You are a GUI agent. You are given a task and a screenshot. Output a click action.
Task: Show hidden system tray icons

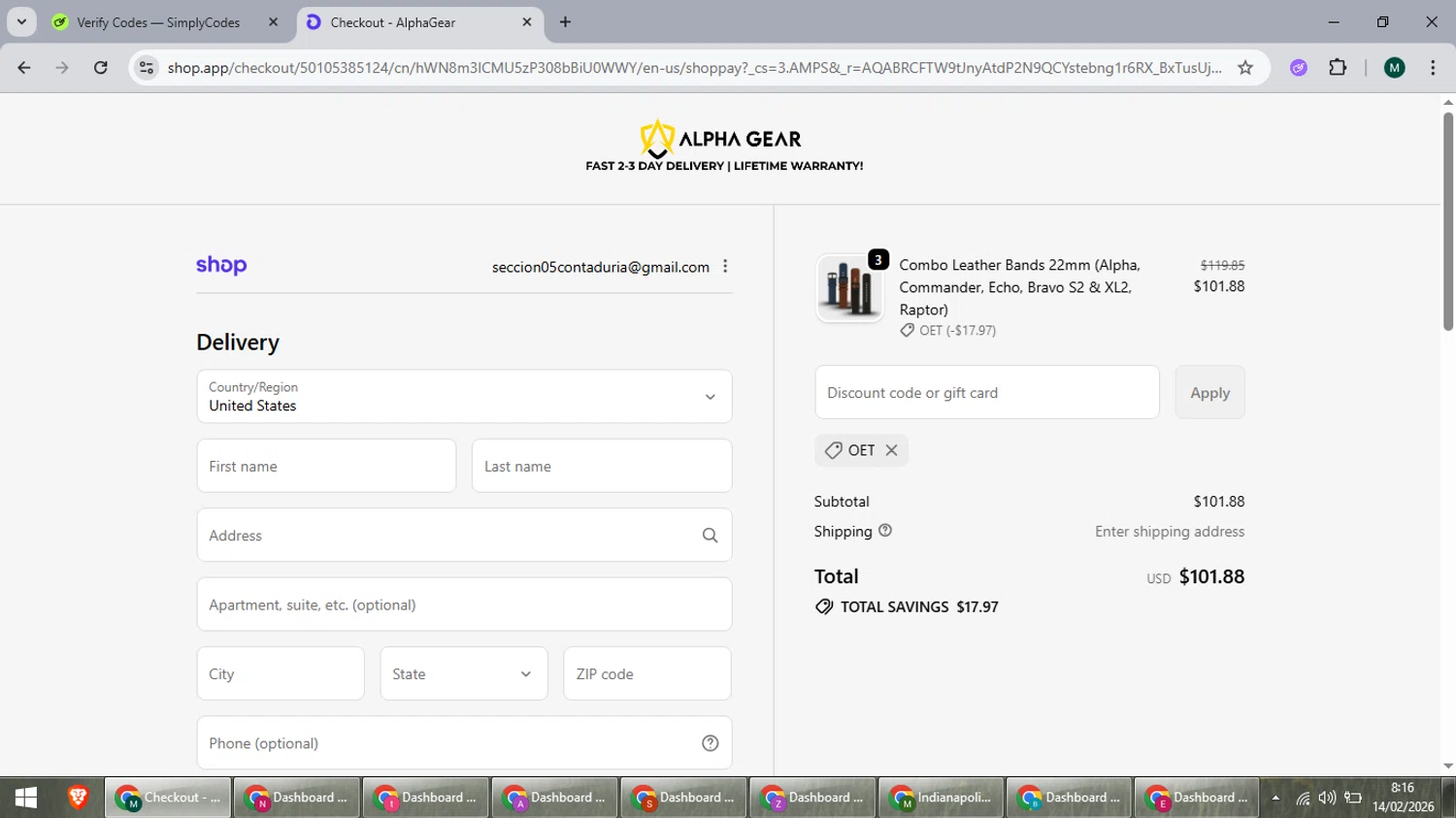pyautogui.click(x=1275, y=798)
